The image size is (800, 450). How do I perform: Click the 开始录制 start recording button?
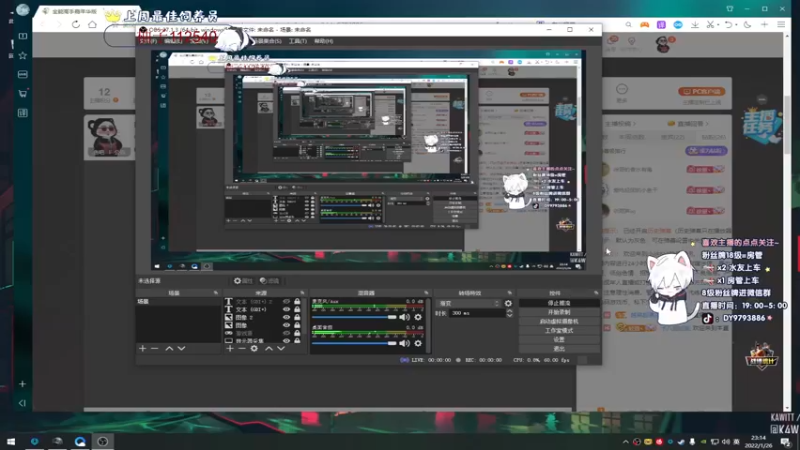tap(559, 312)
